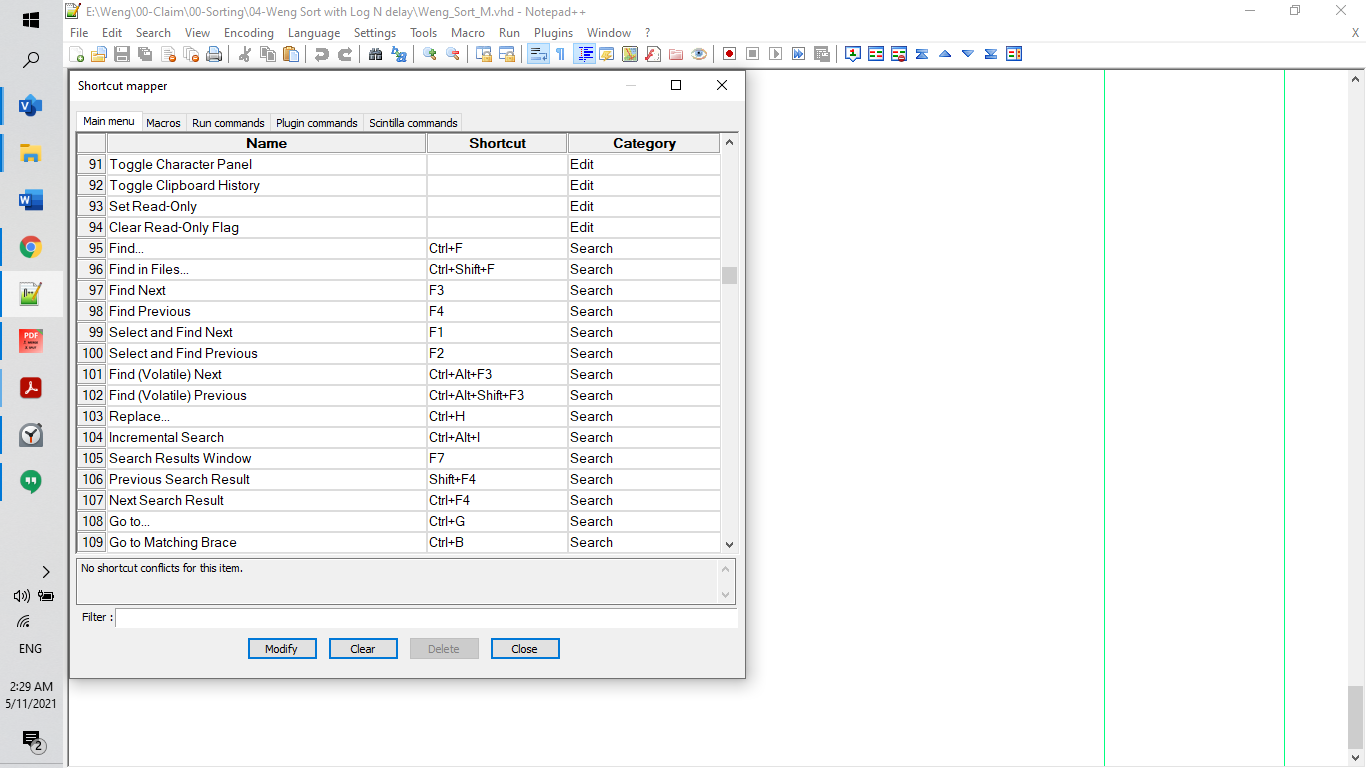Open Google Chrome from the taskbar
This screenshot has width=1366, height=768.
[x=31, y=247]
